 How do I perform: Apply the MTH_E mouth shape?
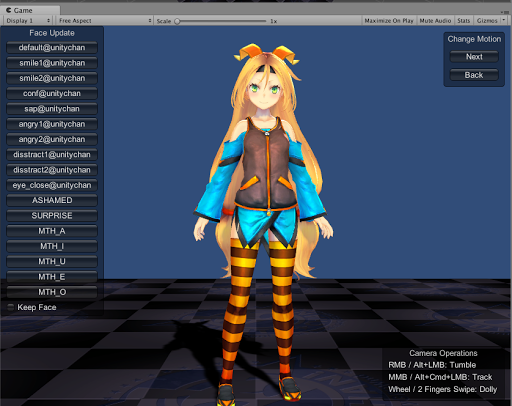52,277
